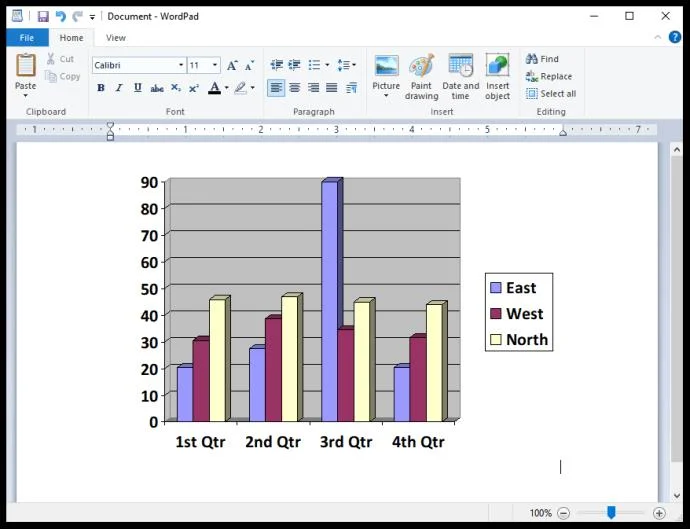The image size is (690, 529).
Task: Click the Redo arrow in title bar
Action: pyautogui.click(x=77, y=17)
